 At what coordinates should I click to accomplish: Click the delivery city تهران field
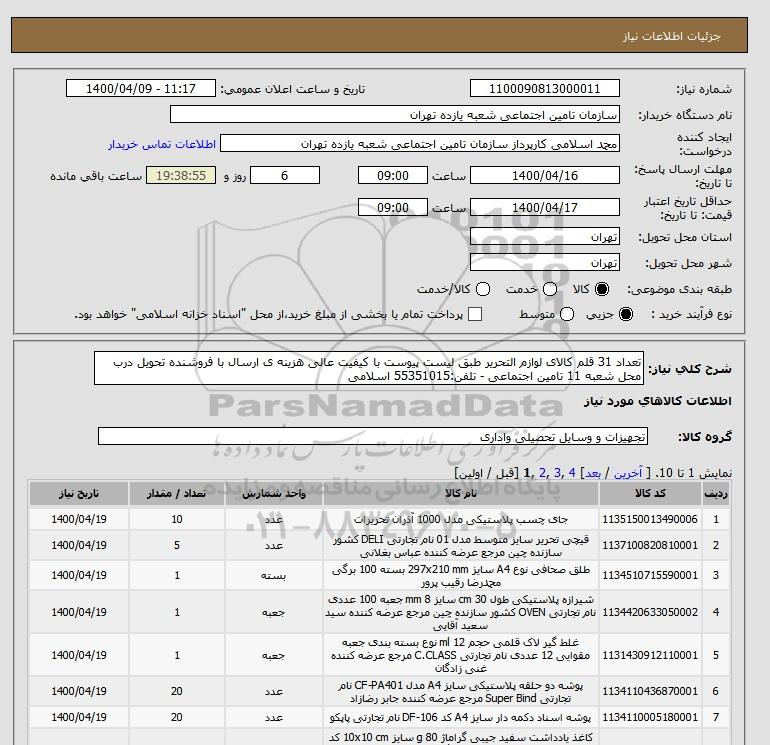545,263
